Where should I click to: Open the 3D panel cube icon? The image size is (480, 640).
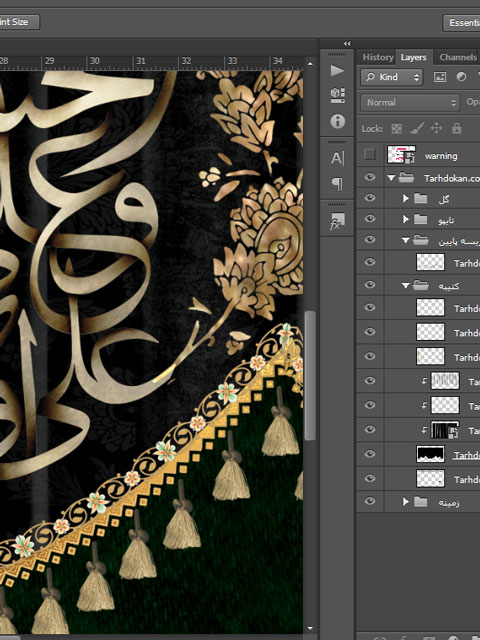337,95
